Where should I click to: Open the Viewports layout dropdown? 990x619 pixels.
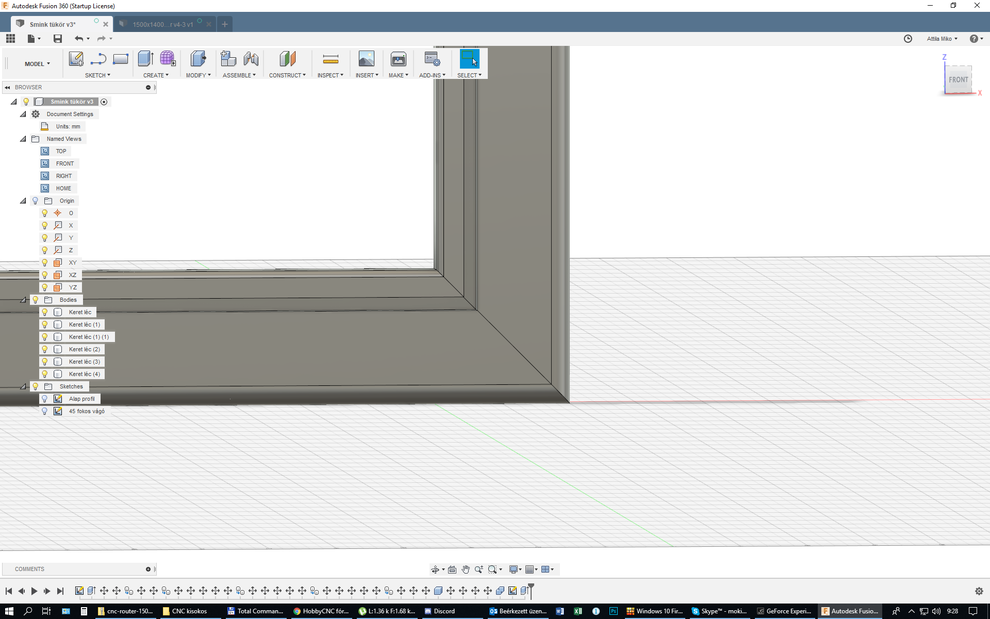[547, 570]
